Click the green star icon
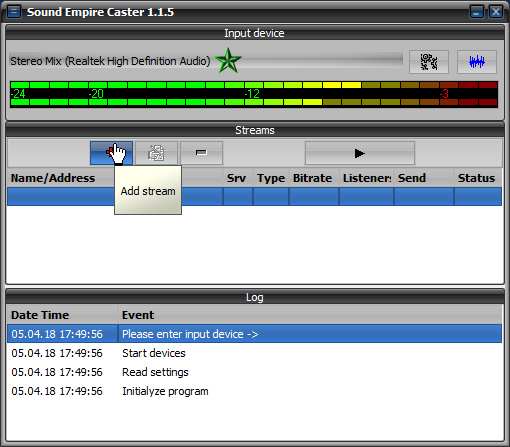Viewport: 510px width, 447px height. pyautogui.click(x=228, y=61)
